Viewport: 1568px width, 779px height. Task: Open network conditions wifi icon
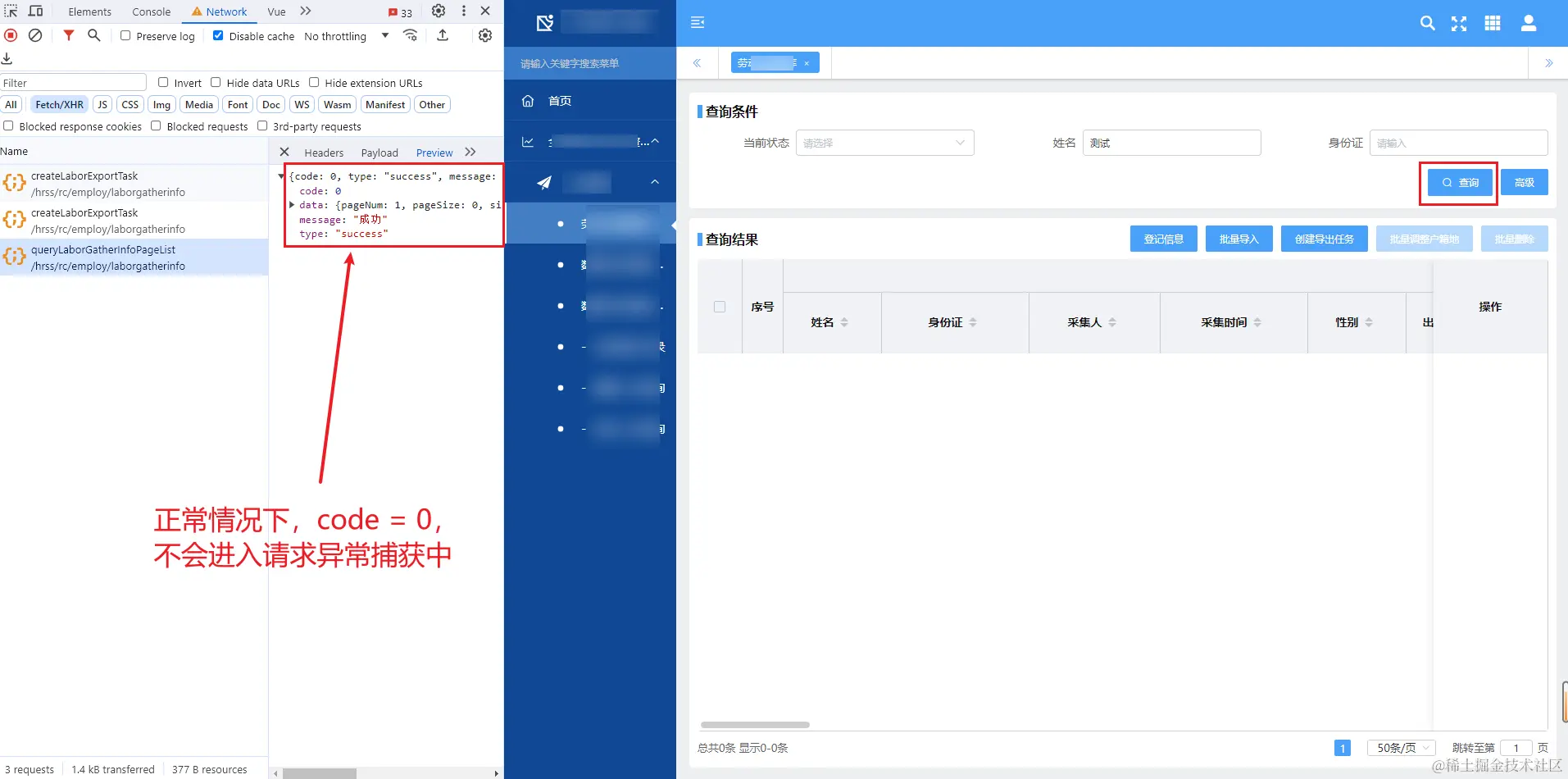[410, 35]
